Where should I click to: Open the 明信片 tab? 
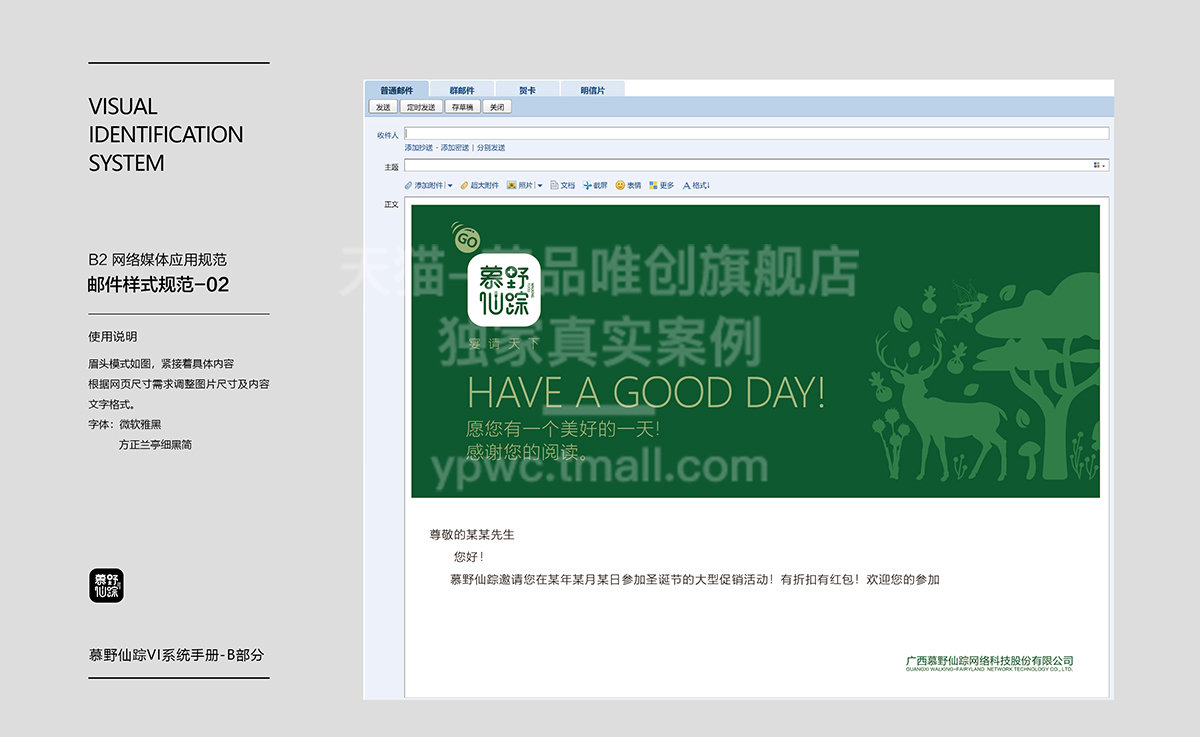593,89
